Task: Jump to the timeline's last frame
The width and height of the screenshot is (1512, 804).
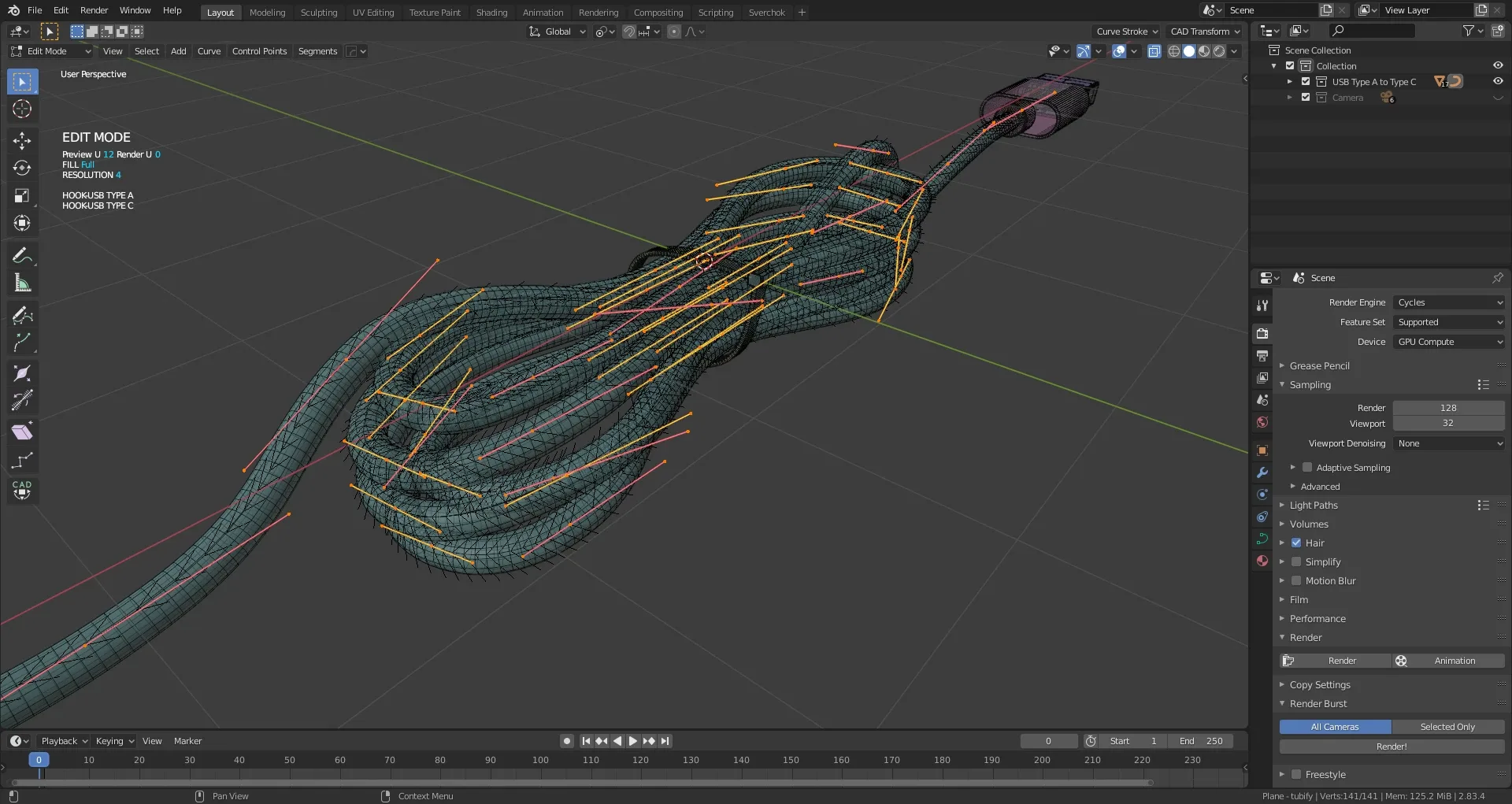Action: coord(665,741)
